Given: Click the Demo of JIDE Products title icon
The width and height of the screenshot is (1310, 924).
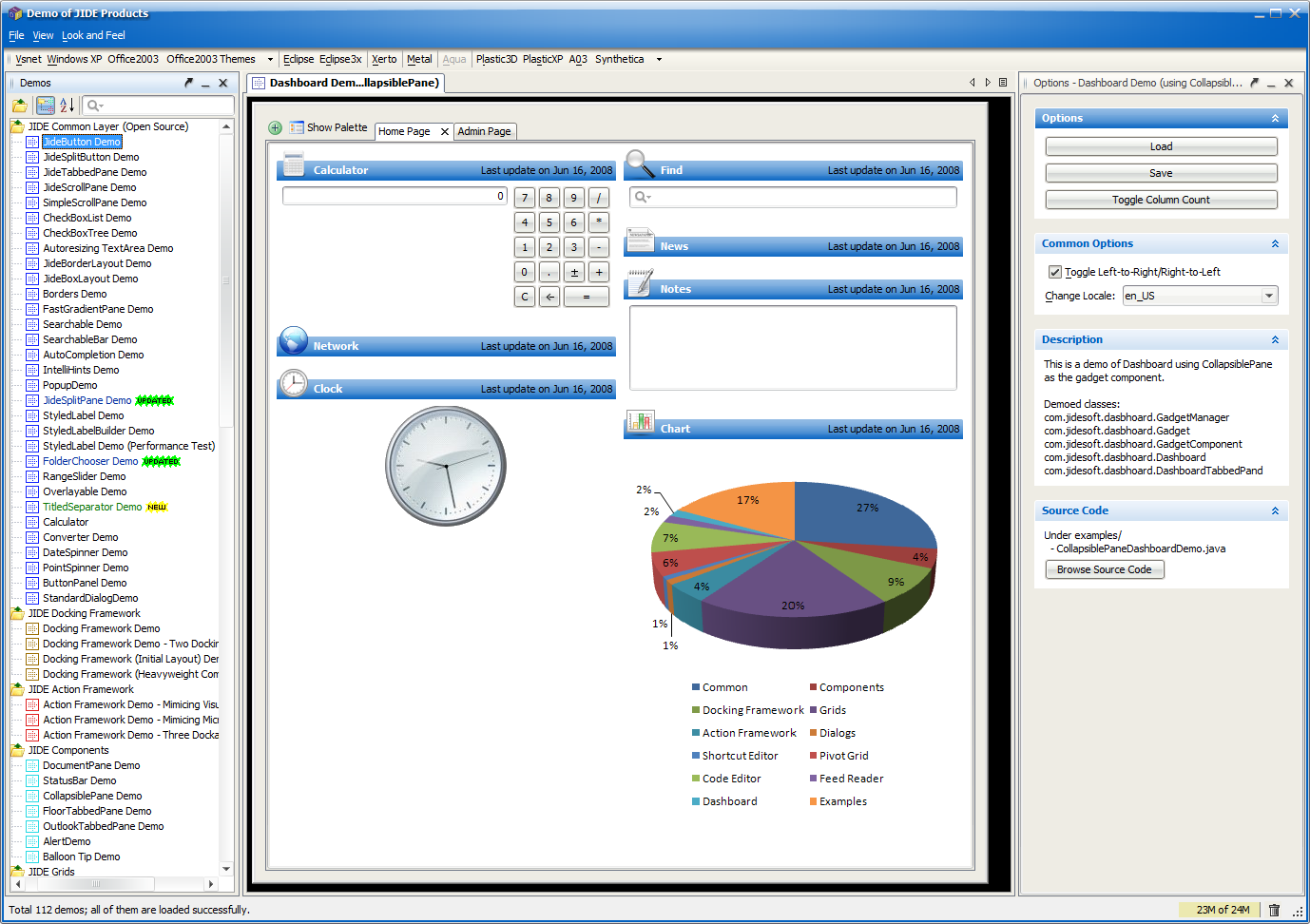Looking at the screenshot, I should [x=14, y=13].
